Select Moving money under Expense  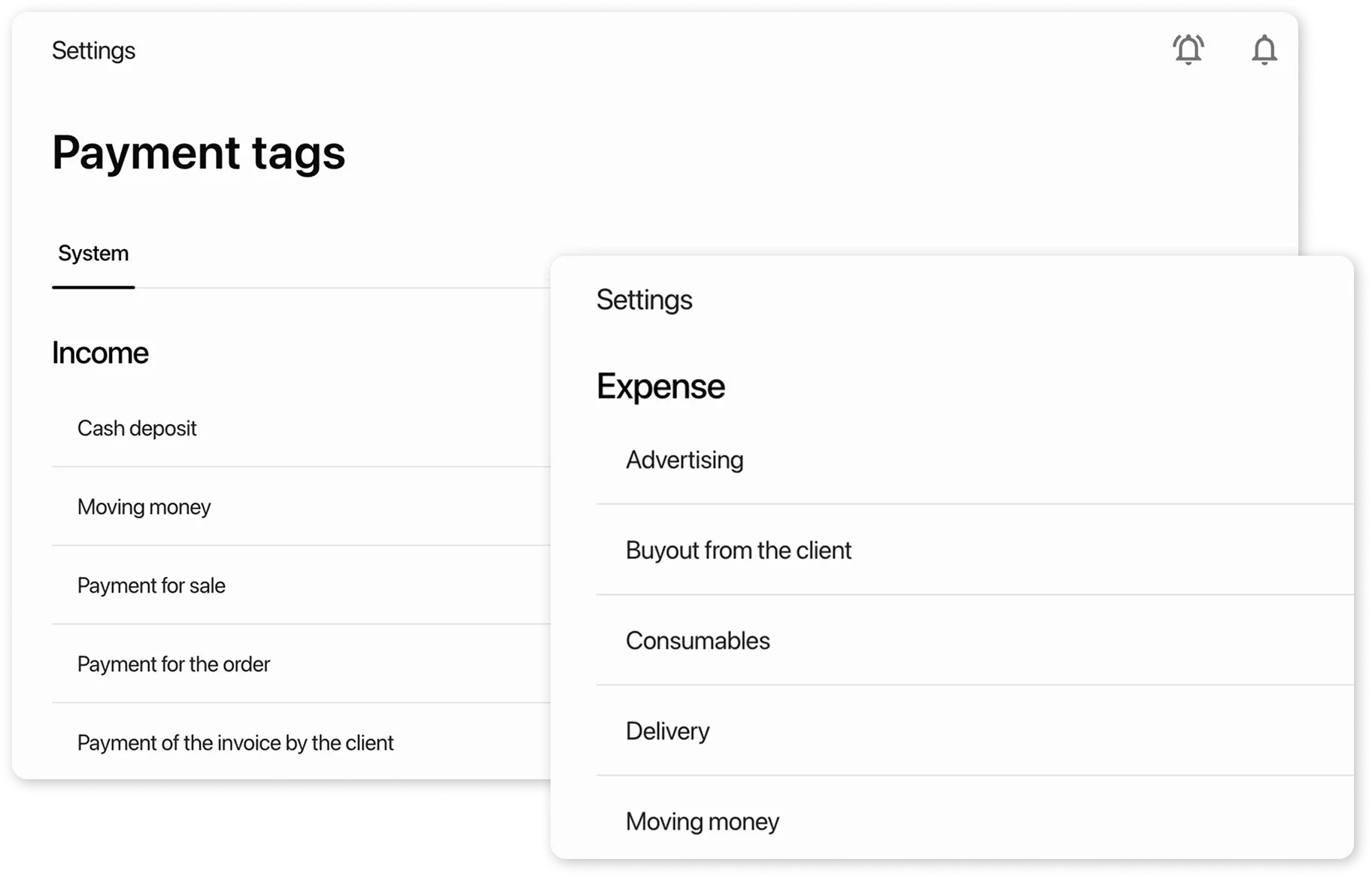[703, 821]
